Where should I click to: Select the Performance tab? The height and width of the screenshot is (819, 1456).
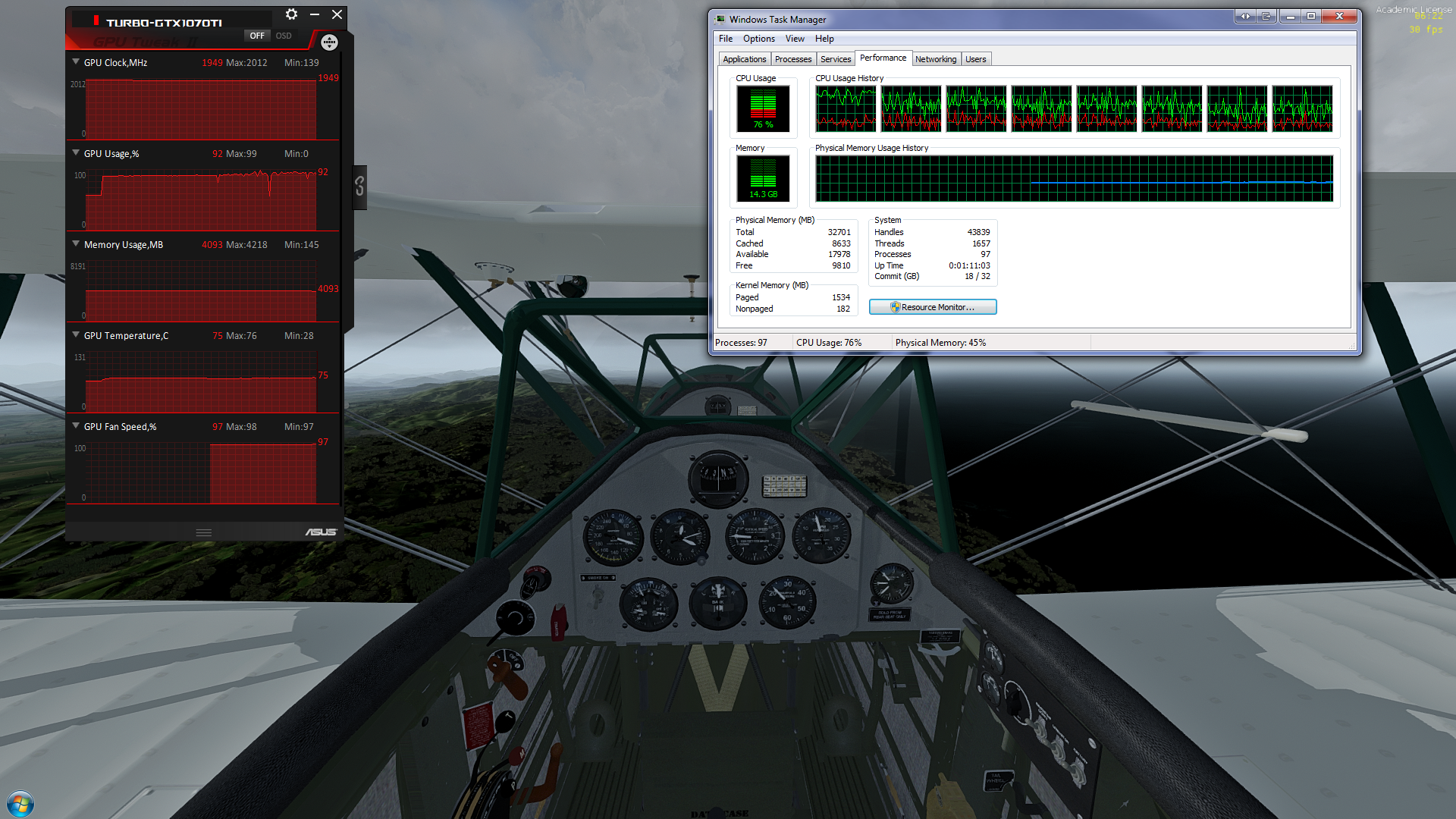pos(883,58)
